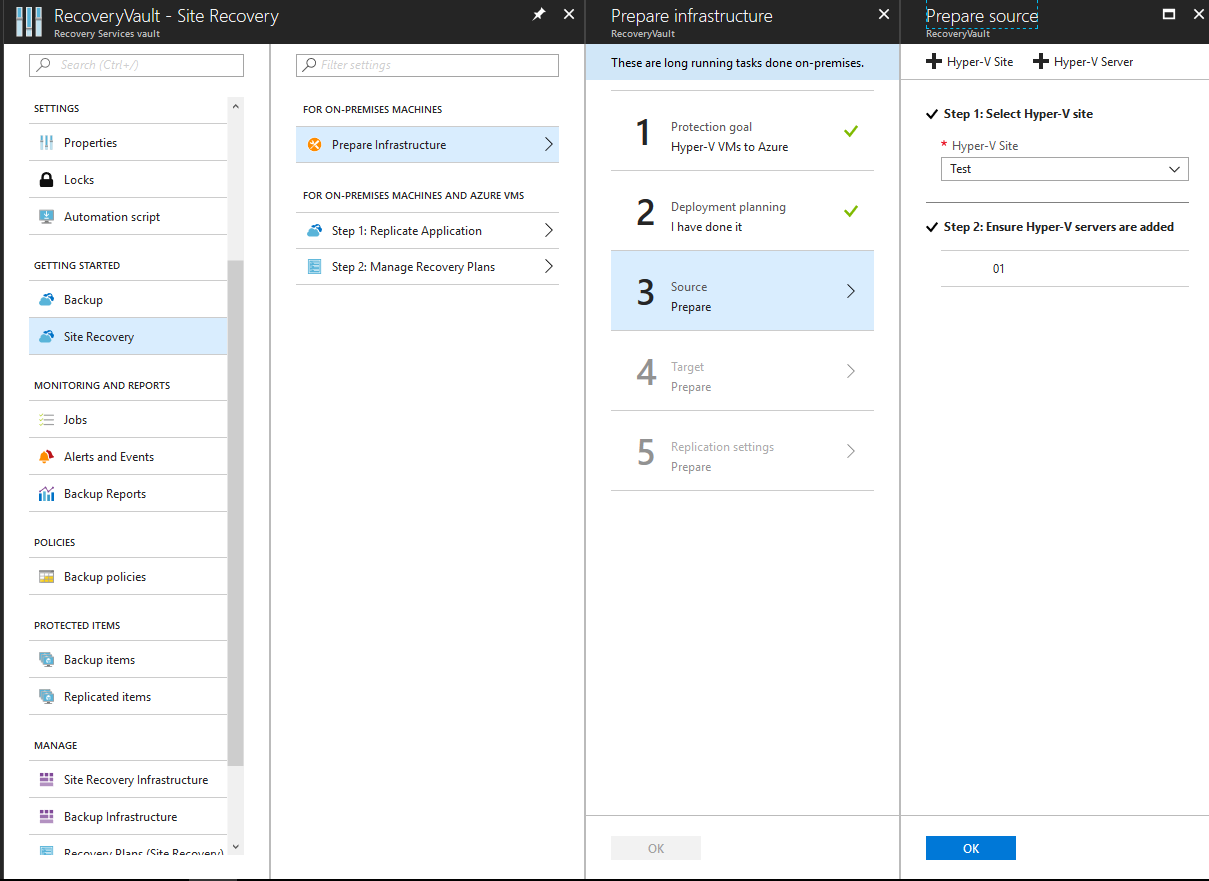Click the Backup policies icon
Viewport: 1209px width, 881px height.
click(x=46, y=577)
